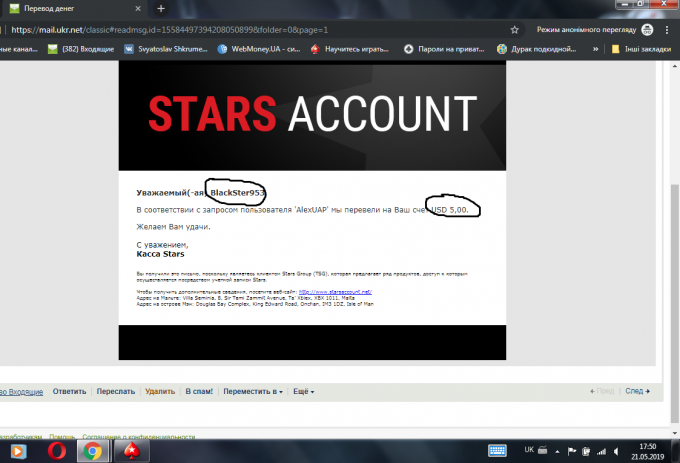
Task: Open the Переместить в dropdown
Action: (x=253, y=391)
